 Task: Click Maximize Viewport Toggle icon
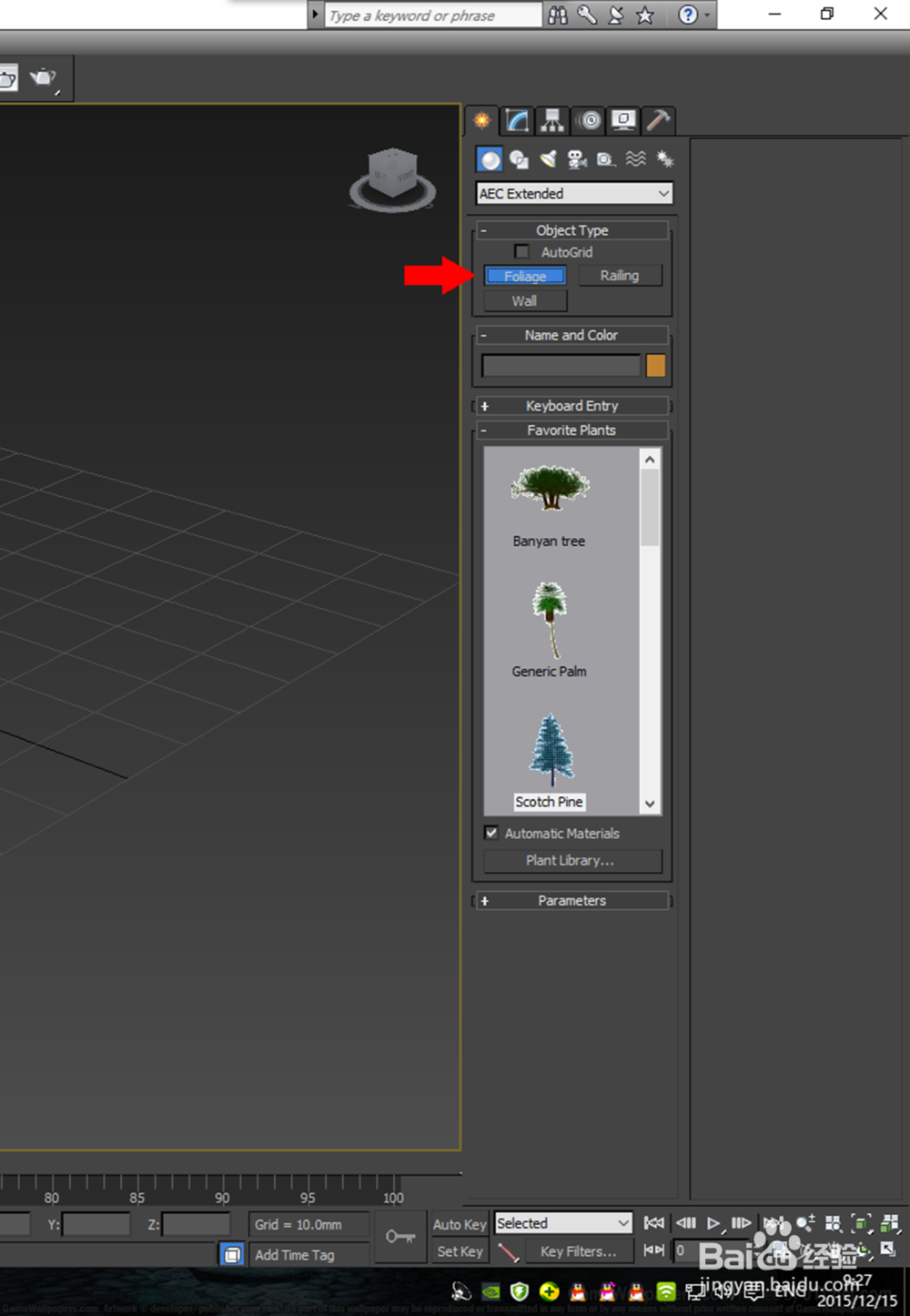(889, 1250)
